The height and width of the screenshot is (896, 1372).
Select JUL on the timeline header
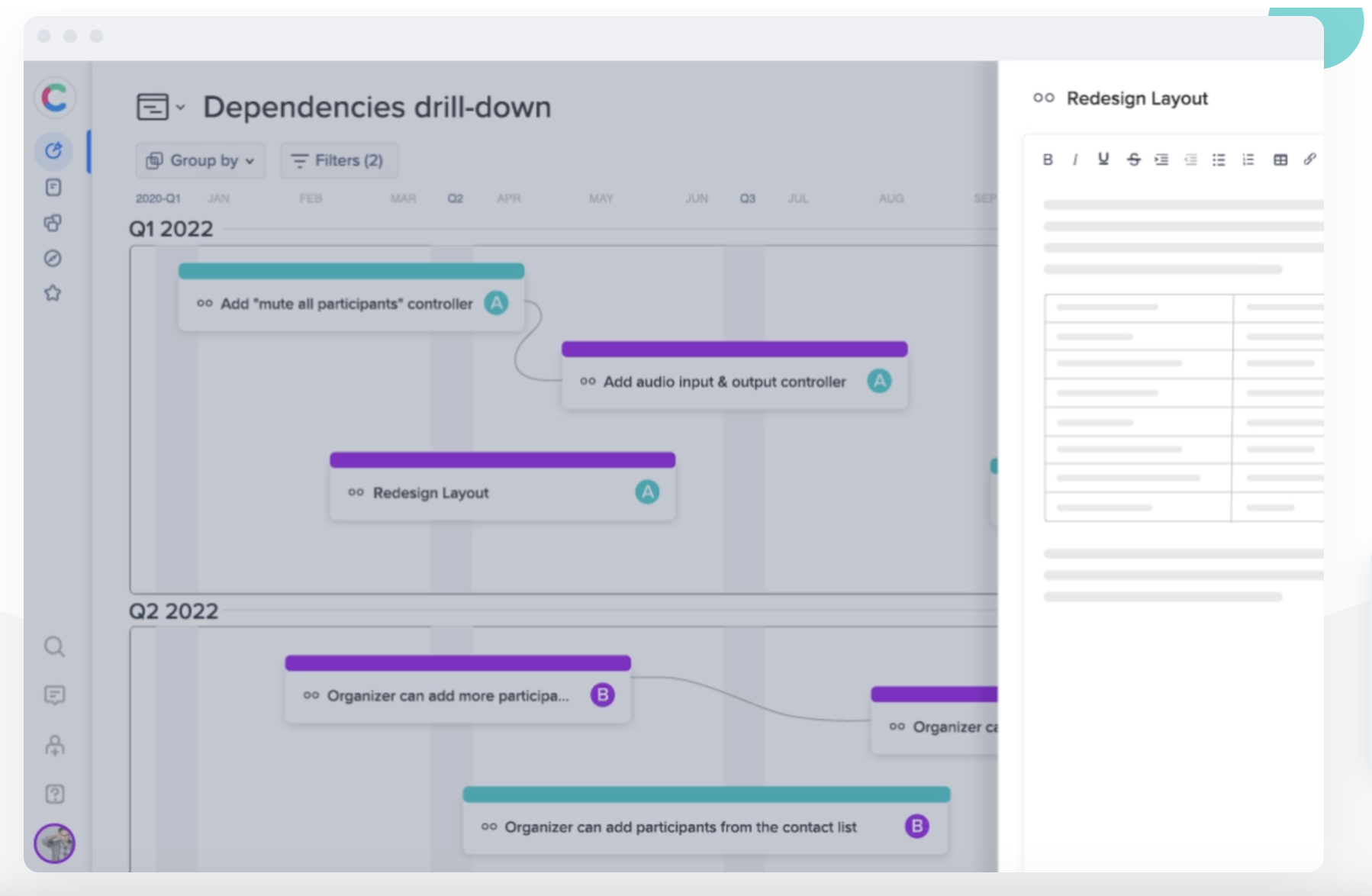(x=798, y=198)
